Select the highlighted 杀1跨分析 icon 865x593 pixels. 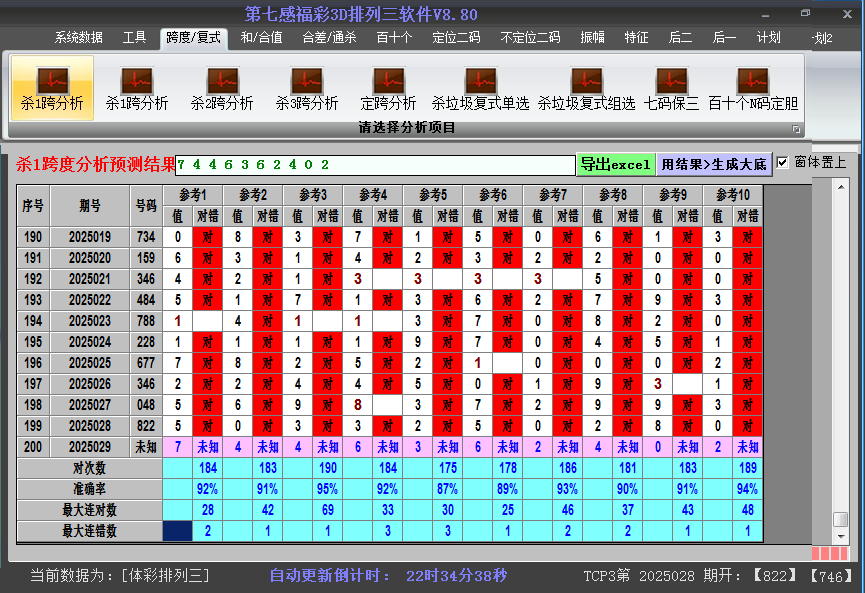pos(52,88)
